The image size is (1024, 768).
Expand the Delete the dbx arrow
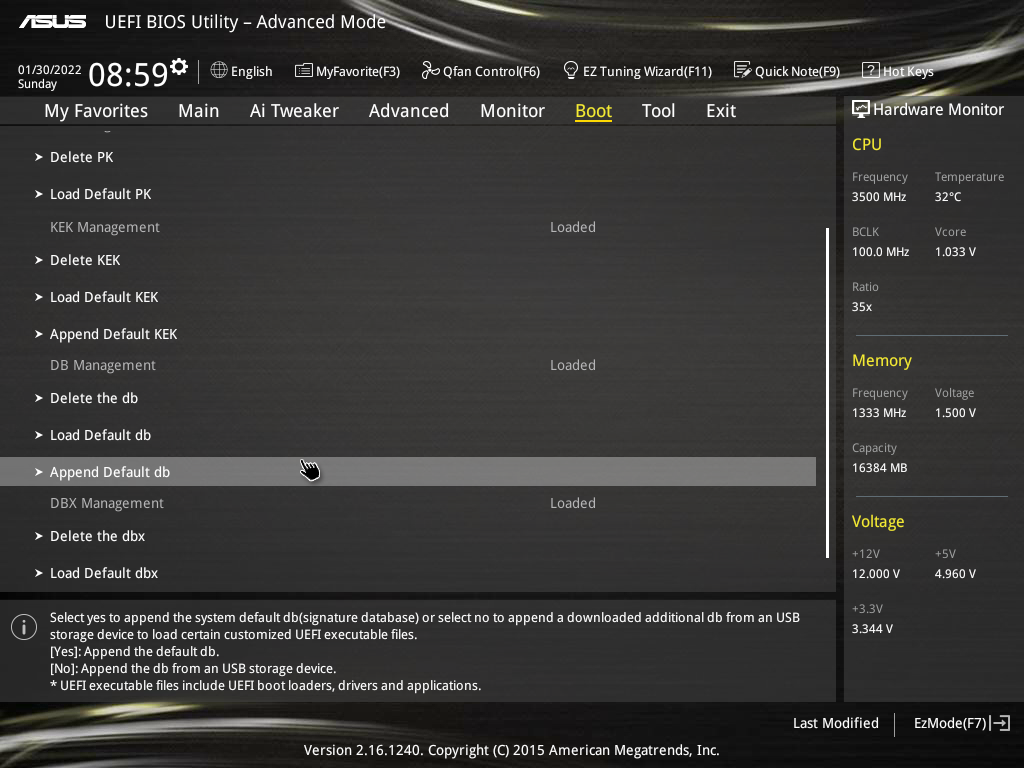pos(39,536)
